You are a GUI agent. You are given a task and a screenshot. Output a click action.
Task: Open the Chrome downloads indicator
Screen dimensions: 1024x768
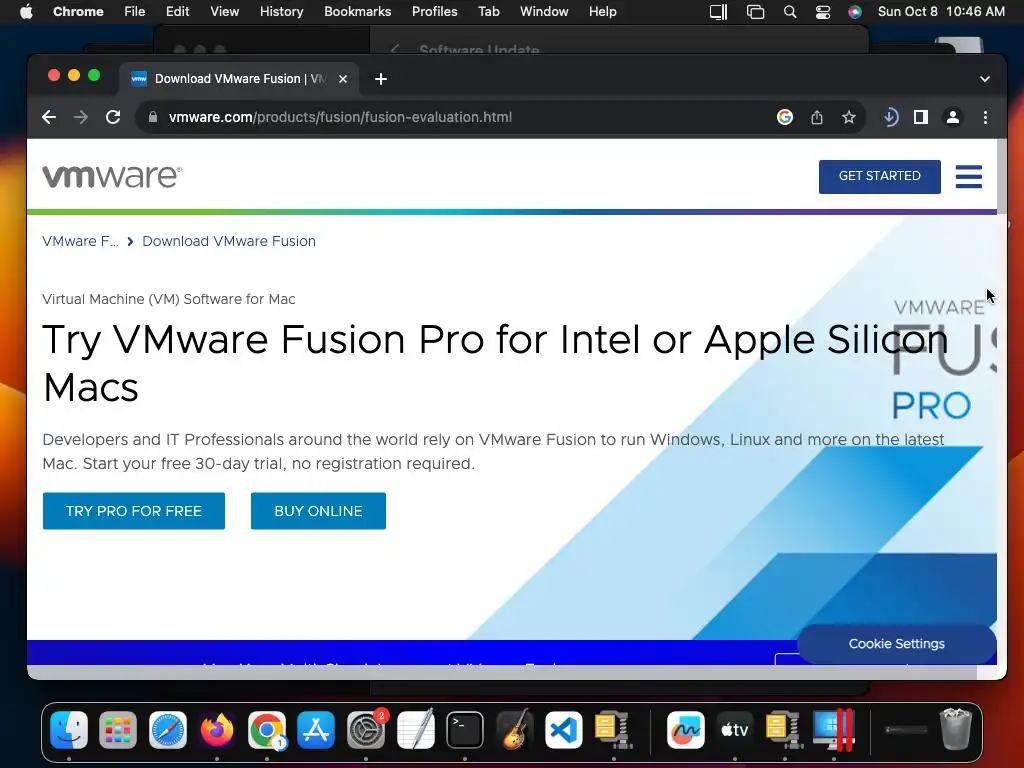[890, 118]
